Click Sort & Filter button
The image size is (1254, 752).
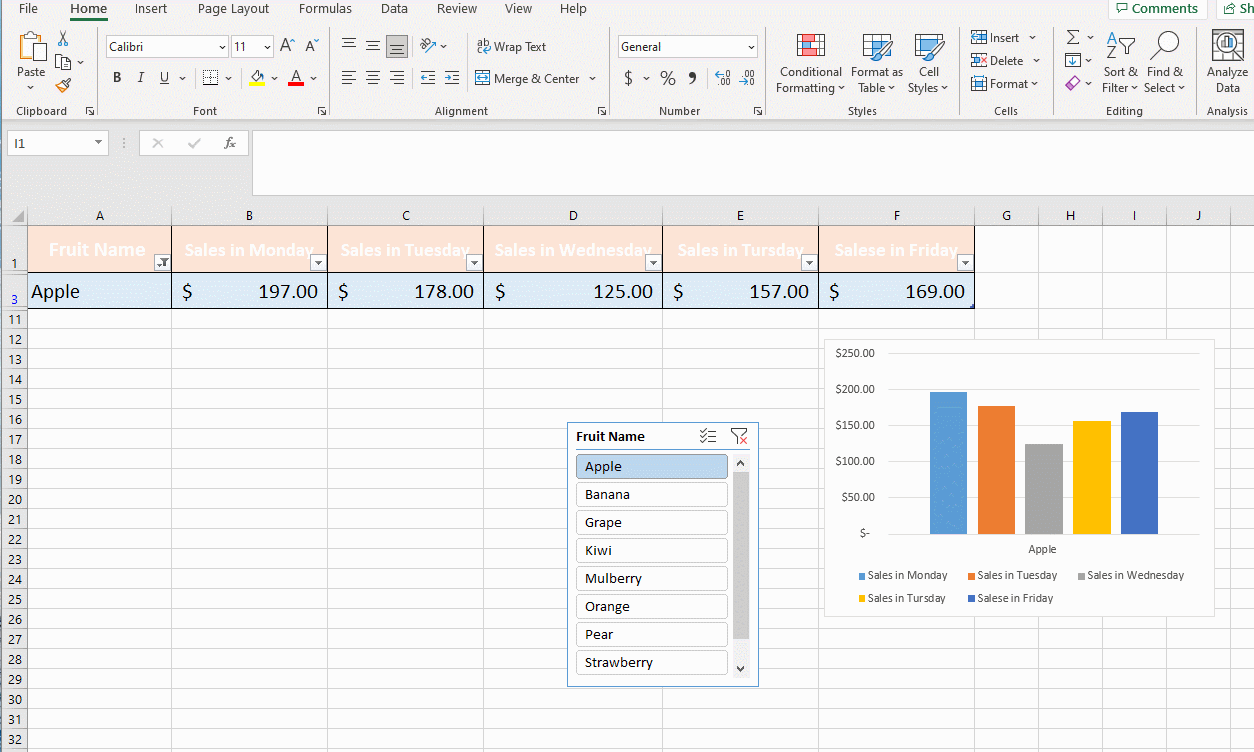(1120, 62)
